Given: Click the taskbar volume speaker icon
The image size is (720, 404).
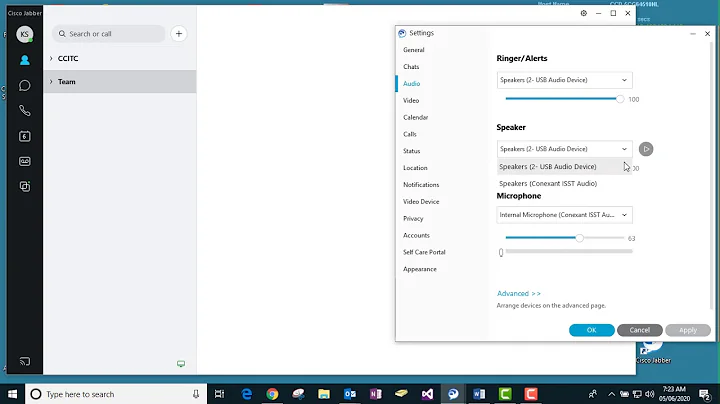Looking at the screenshot, I should (x=649, y=394).
